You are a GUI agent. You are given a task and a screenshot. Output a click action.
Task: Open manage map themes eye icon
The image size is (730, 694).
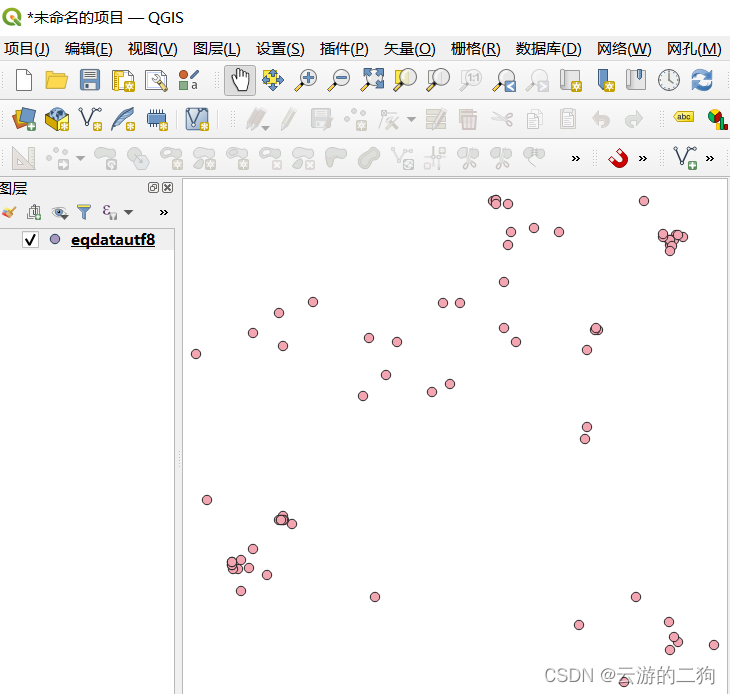(60, 213)
